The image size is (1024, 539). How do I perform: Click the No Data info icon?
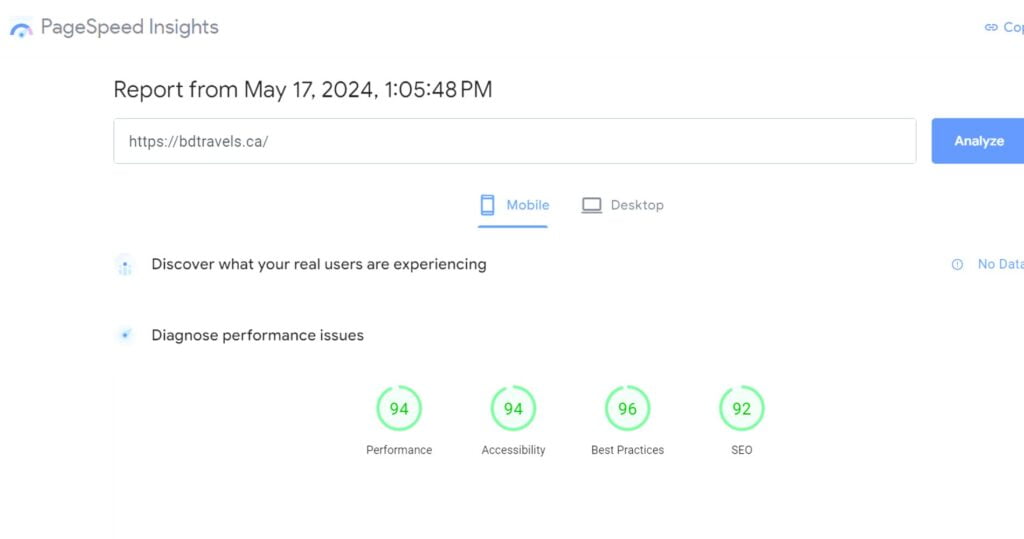click(x=957, y=265)
